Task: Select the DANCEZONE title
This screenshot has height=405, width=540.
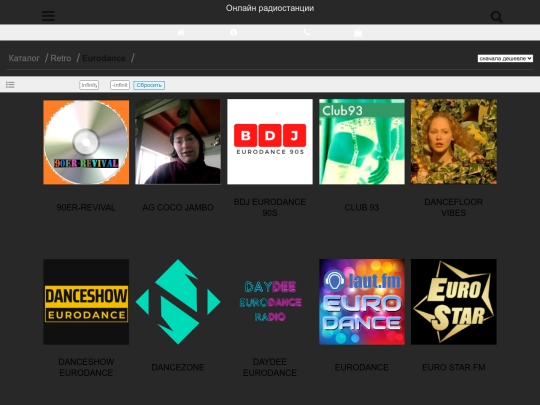Action: [x=178, y=367]
